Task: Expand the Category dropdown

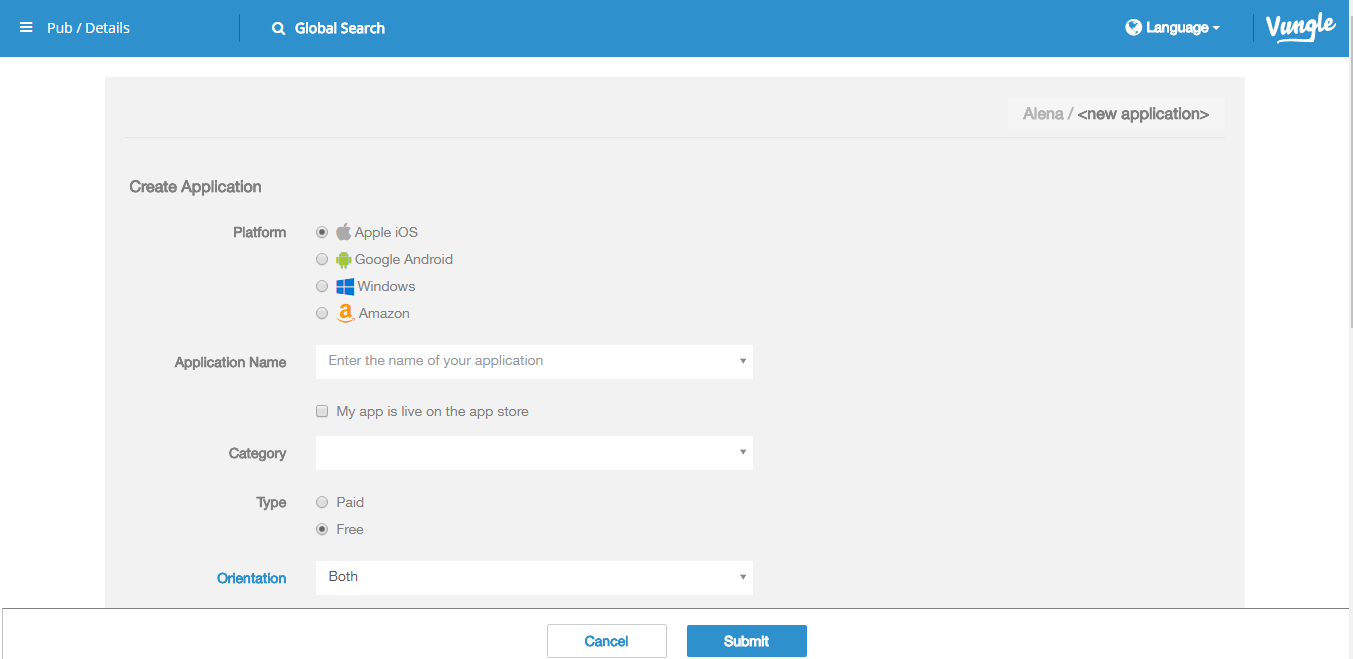Action: [x=534, y=453]
